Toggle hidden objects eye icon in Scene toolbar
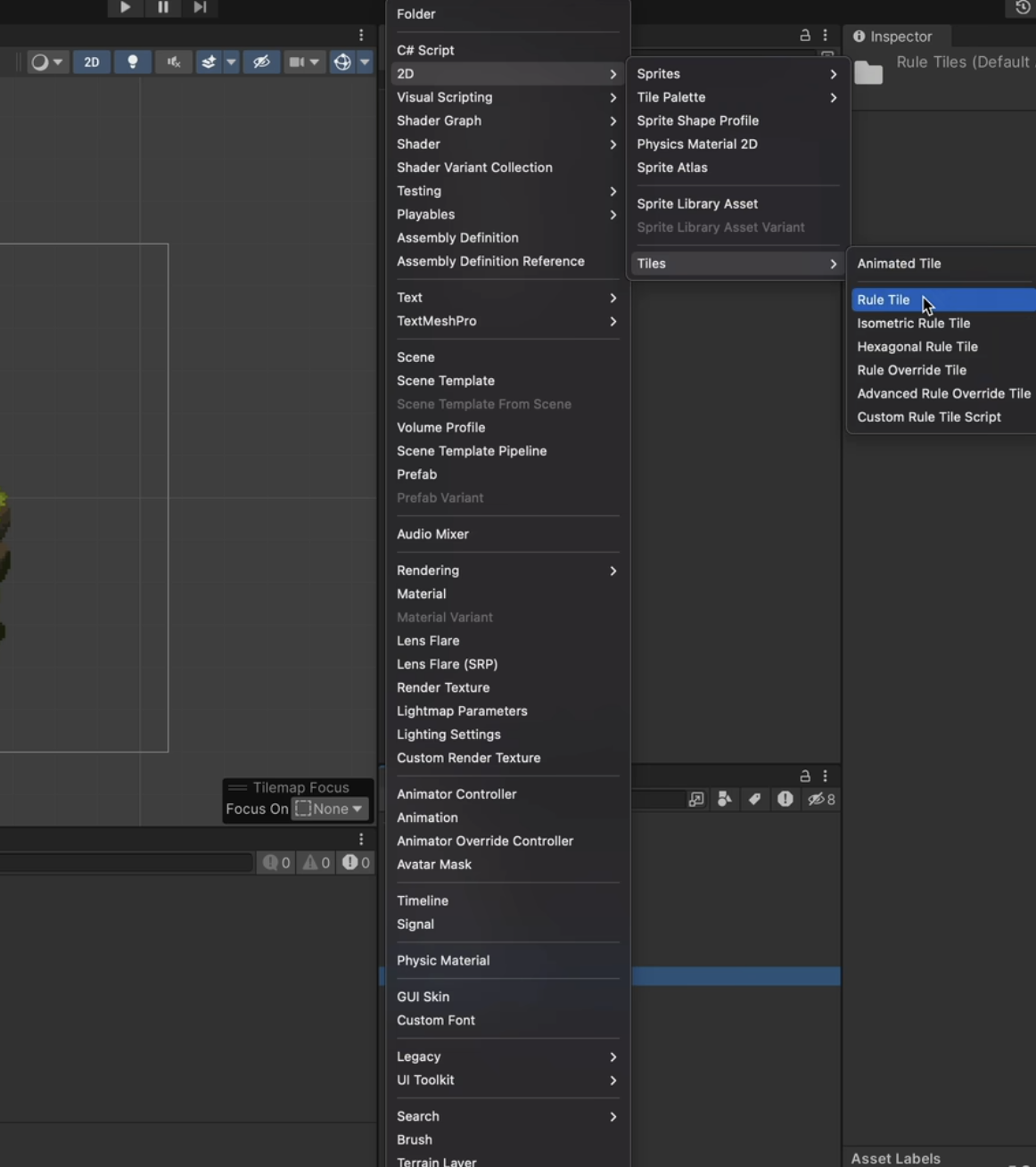 (262, 62)
